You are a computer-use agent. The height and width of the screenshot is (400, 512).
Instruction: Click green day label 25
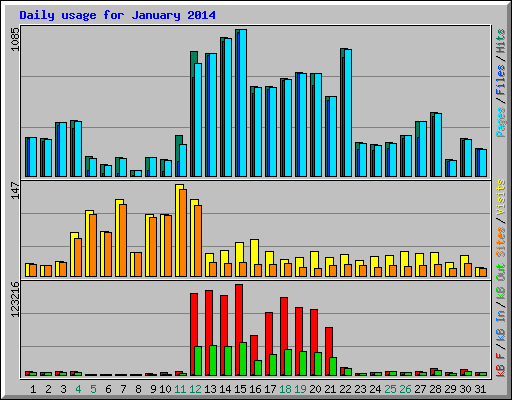point(390,389)
